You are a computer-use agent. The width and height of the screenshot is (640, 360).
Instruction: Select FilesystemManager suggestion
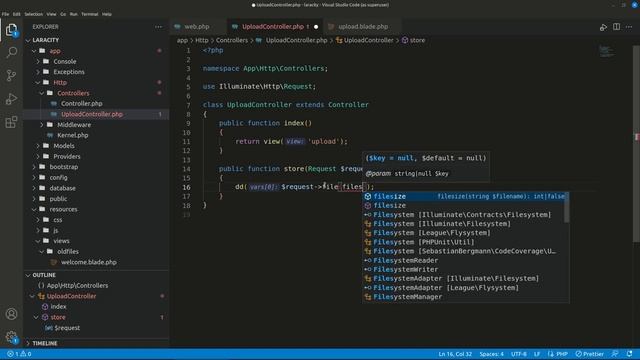click(x=464, y=297)
